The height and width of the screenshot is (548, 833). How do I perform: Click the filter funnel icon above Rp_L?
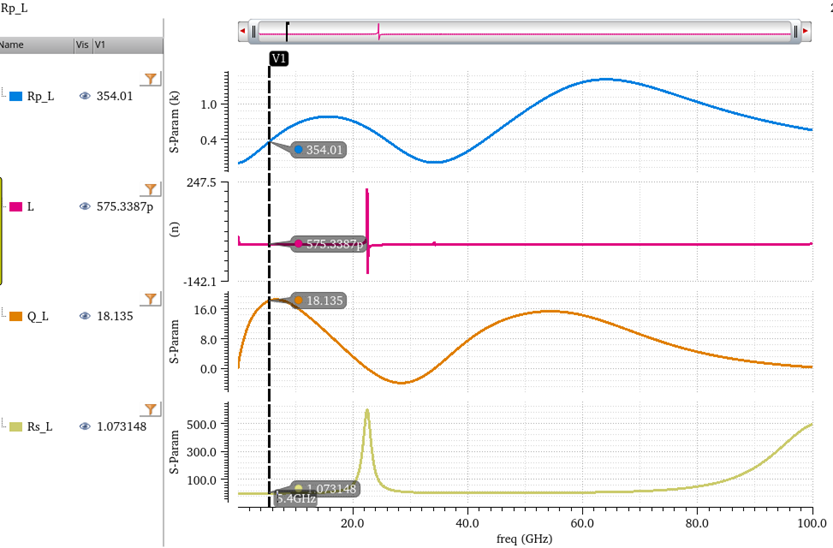pos(150,78)
